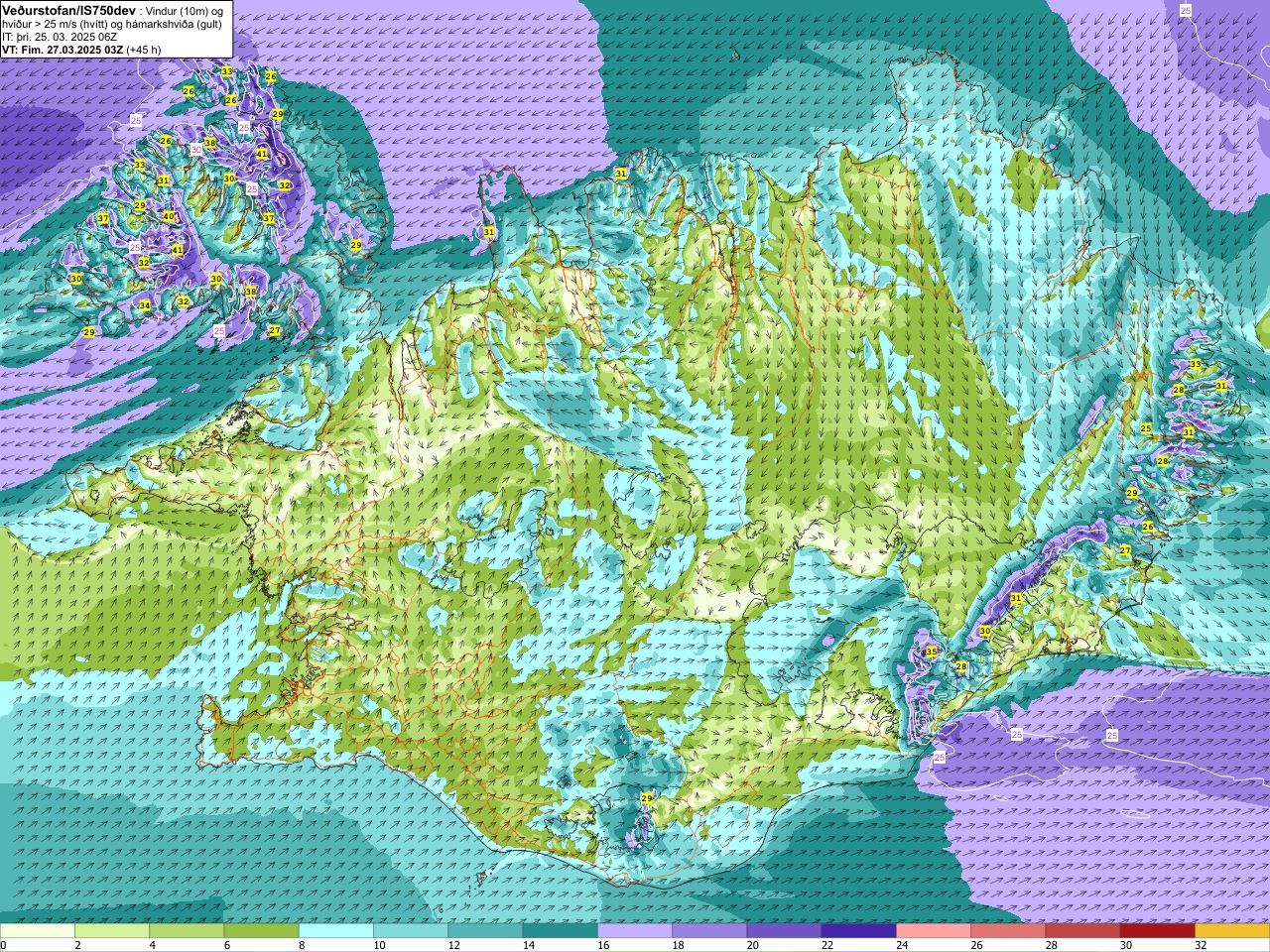
Task: Click the white 25 contour label in the top-right corner
Action: 1186,9
